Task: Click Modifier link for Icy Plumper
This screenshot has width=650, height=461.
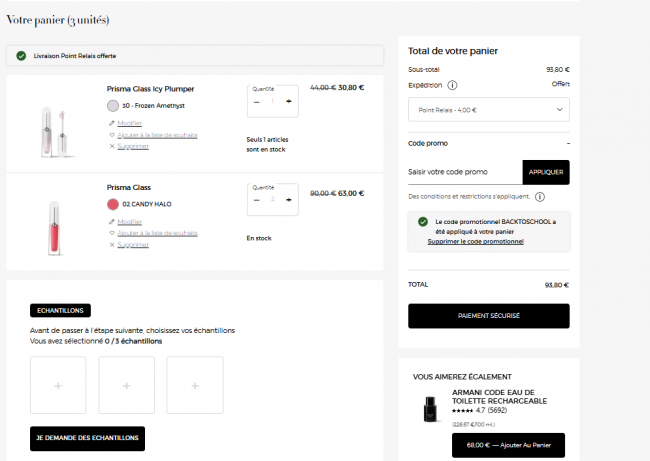Action: [x=129, y=123]
